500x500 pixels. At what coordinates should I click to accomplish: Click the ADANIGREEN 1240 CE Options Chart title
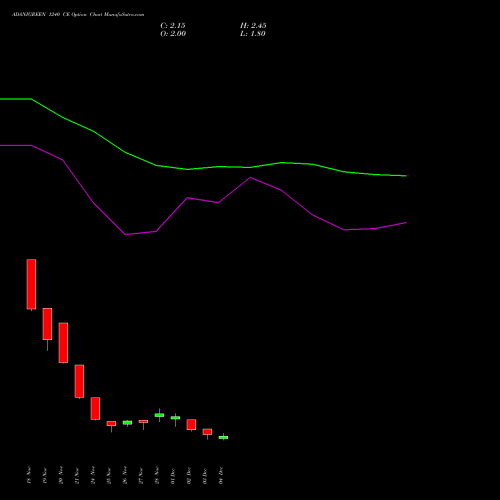point(78,15)
